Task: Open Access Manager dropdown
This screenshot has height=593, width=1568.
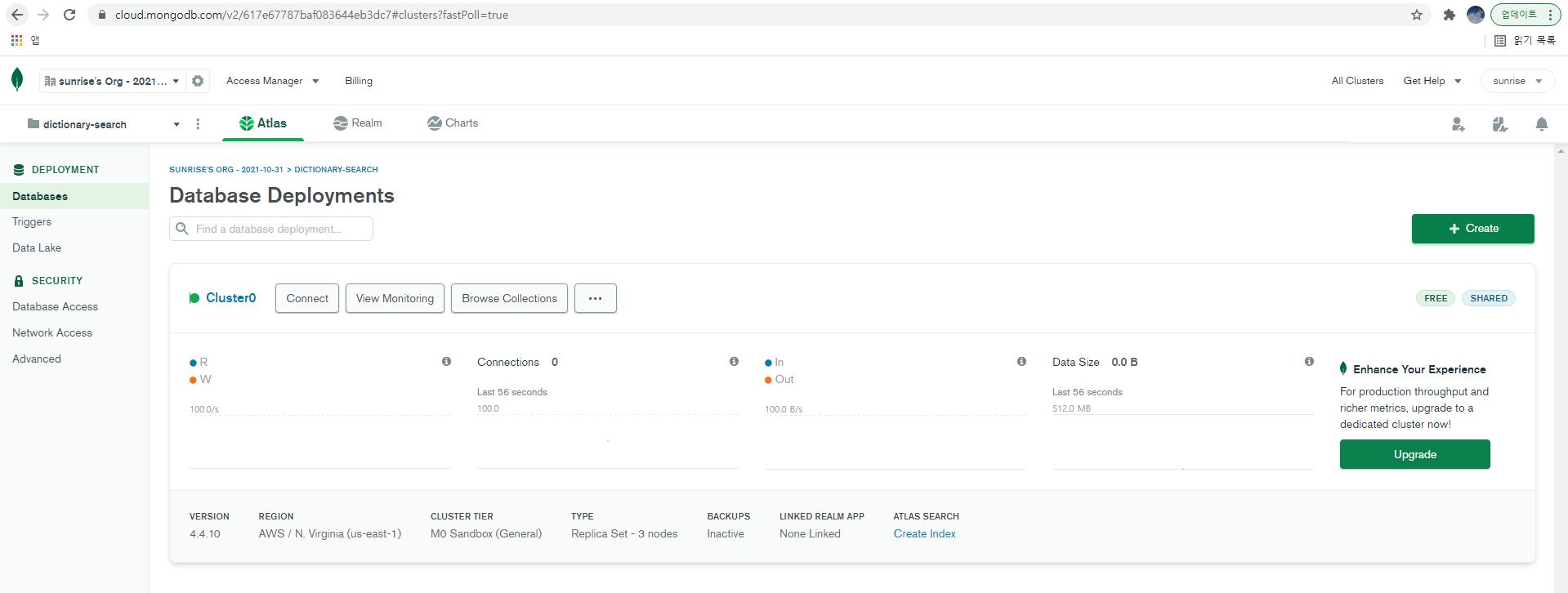Action: [273, 81]
